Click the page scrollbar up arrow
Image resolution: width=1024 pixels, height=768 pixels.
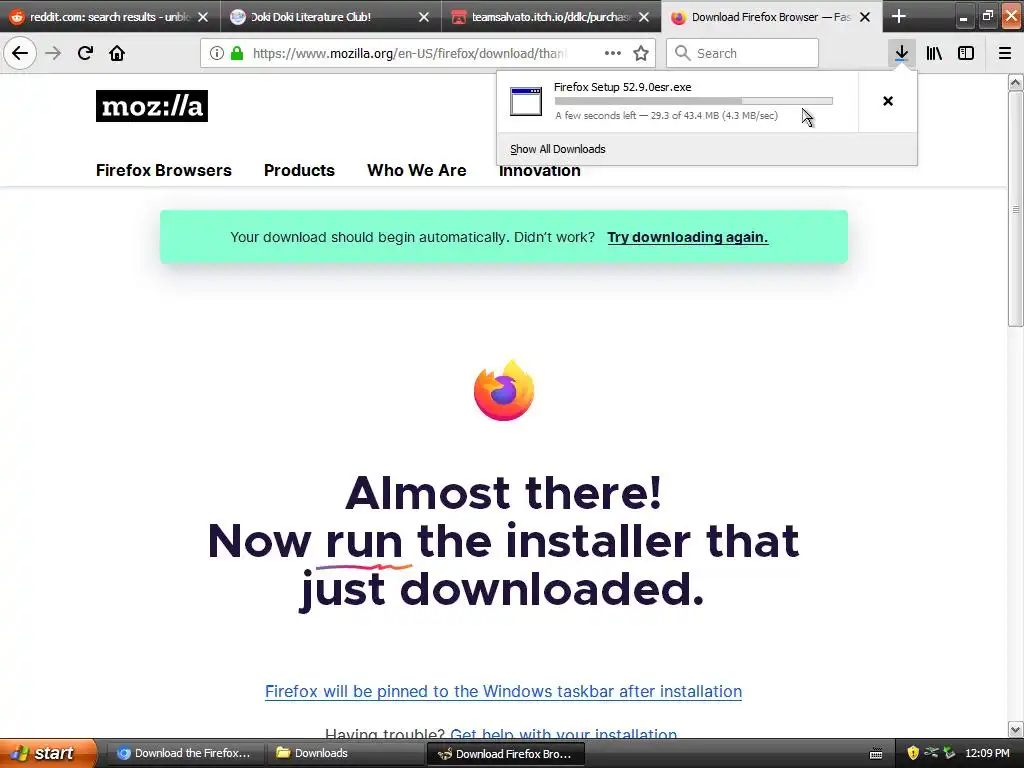point(1015,82)
